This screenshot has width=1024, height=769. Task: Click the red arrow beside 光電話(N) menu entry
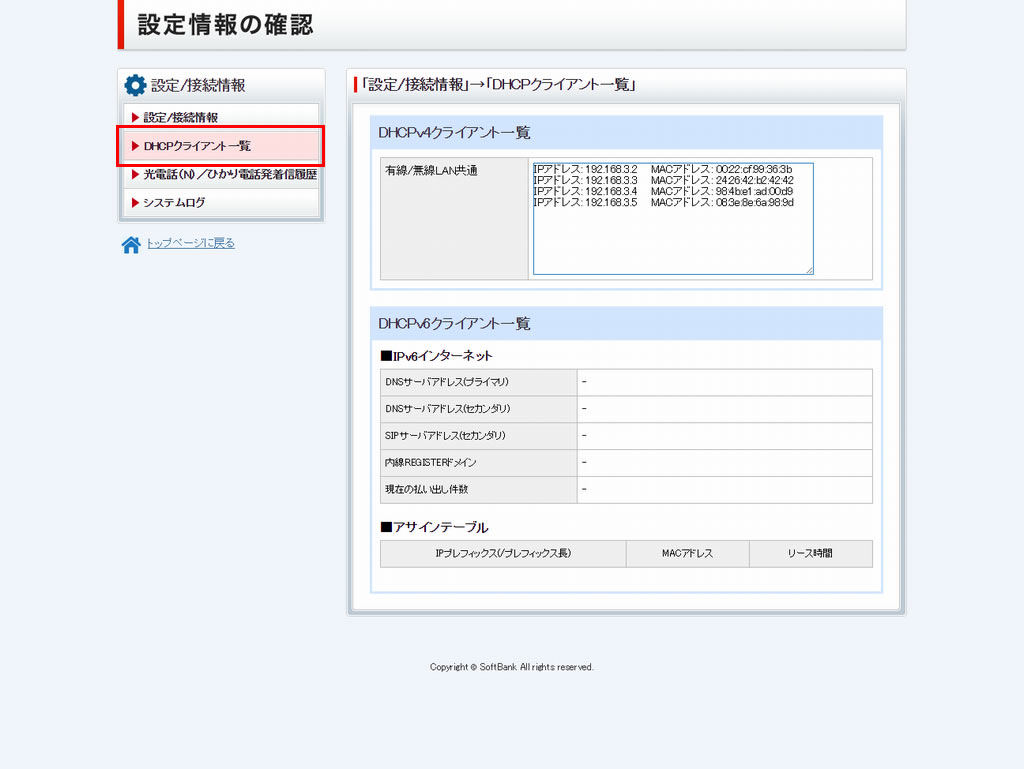click(x=135, y=174)
